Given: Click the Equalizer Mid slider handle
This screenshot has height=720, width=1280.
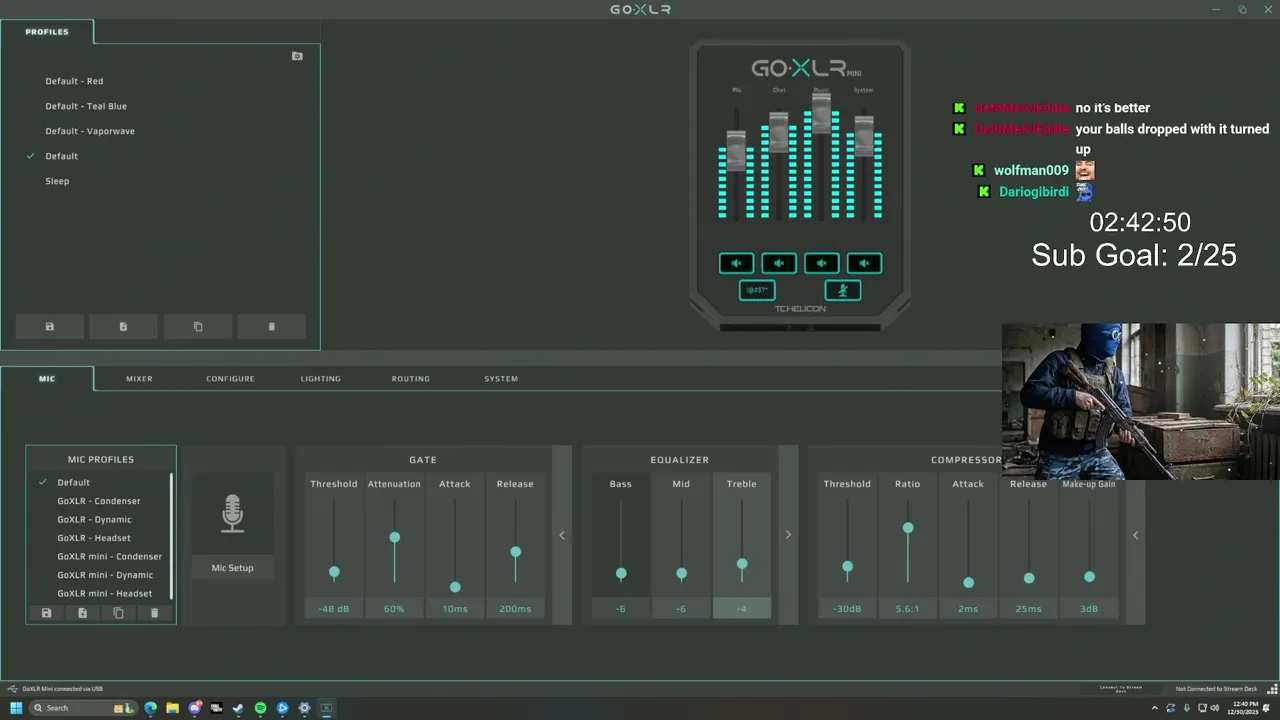Looking at the screenshot, I should 681,574.
